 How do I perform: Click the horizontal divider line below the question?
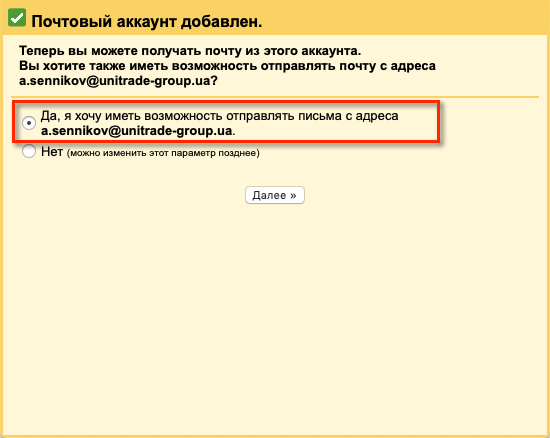(x=275, y=97)
